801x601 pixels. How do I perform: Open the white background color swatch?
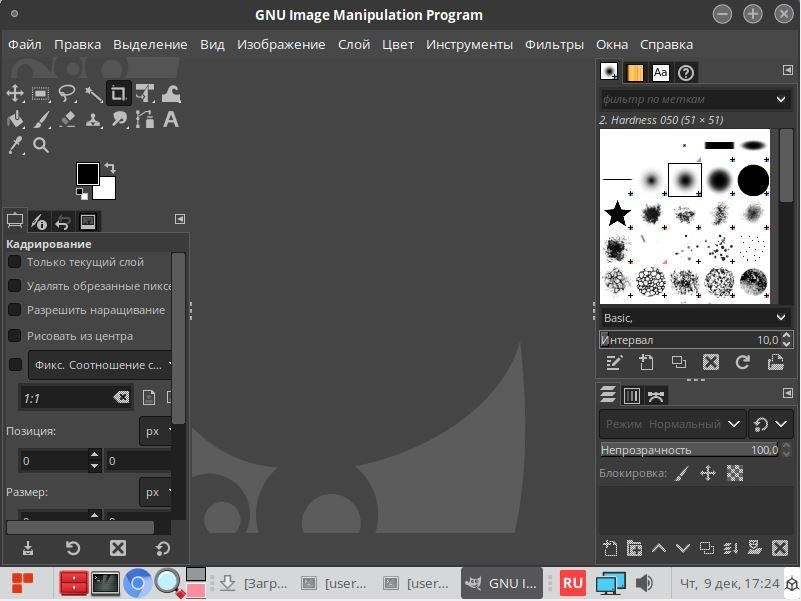tap(107, 191)
